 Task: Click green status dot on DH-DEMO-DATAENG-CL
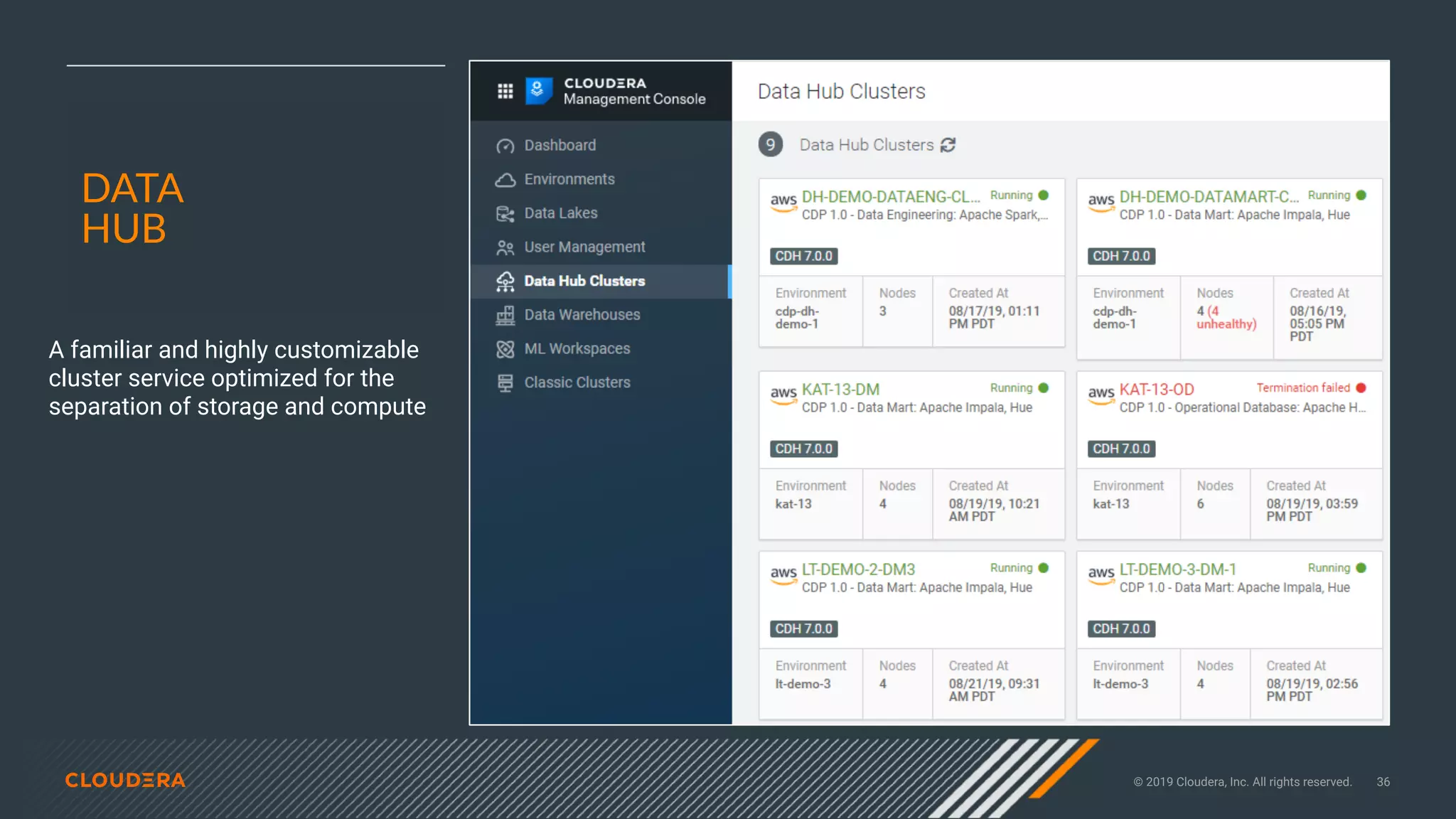pyautogui.click(x=1044, y=196)
